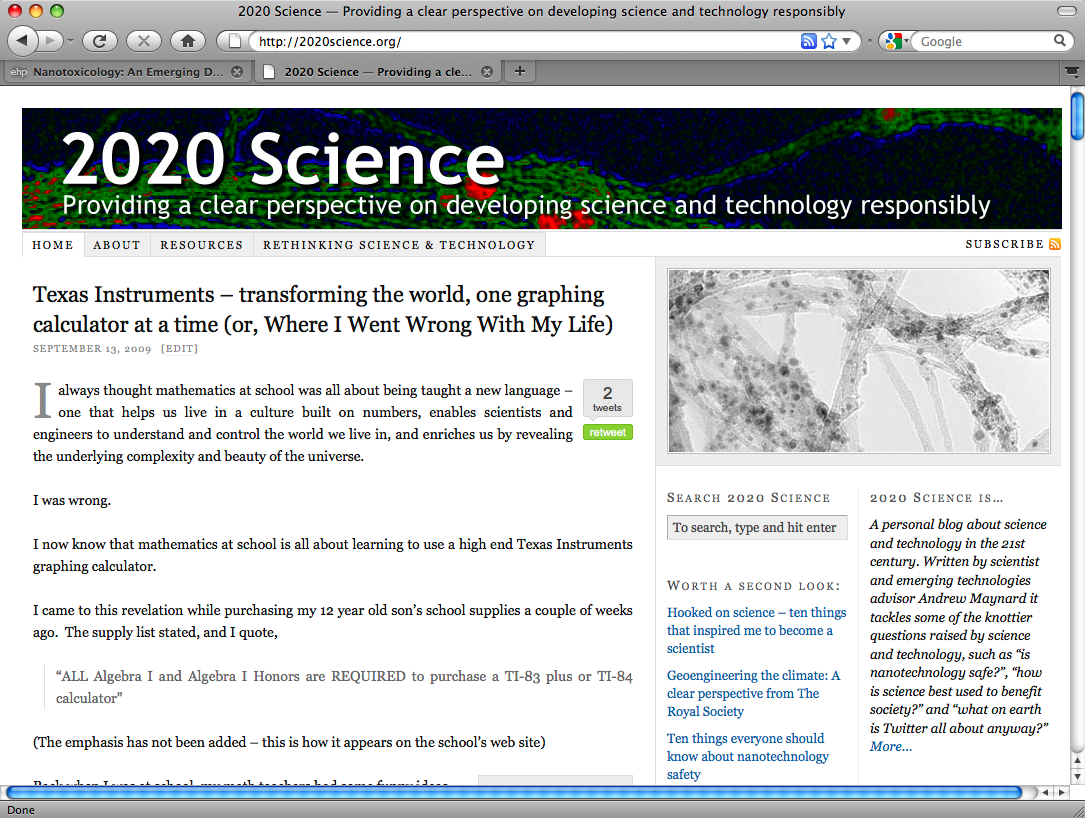Click the [EDIT] link under title

point(179,349)
